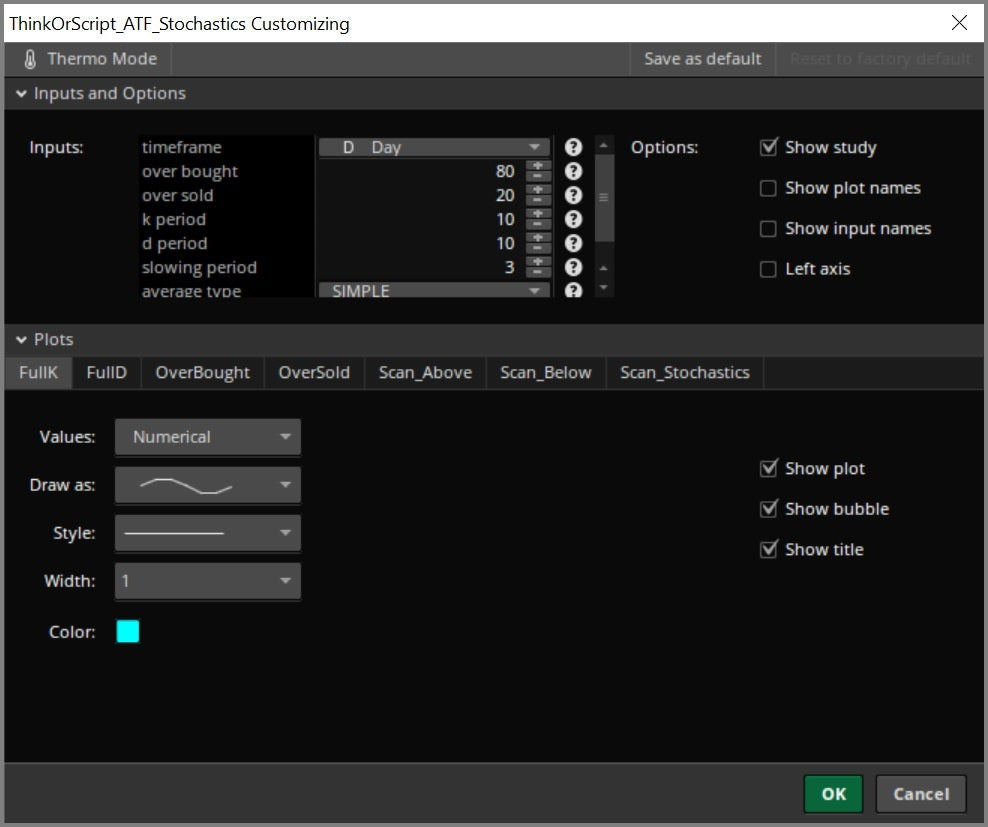Screen dimensions: 988x827
Task: Open the cyan Color swatch
Action: point(128,631)
